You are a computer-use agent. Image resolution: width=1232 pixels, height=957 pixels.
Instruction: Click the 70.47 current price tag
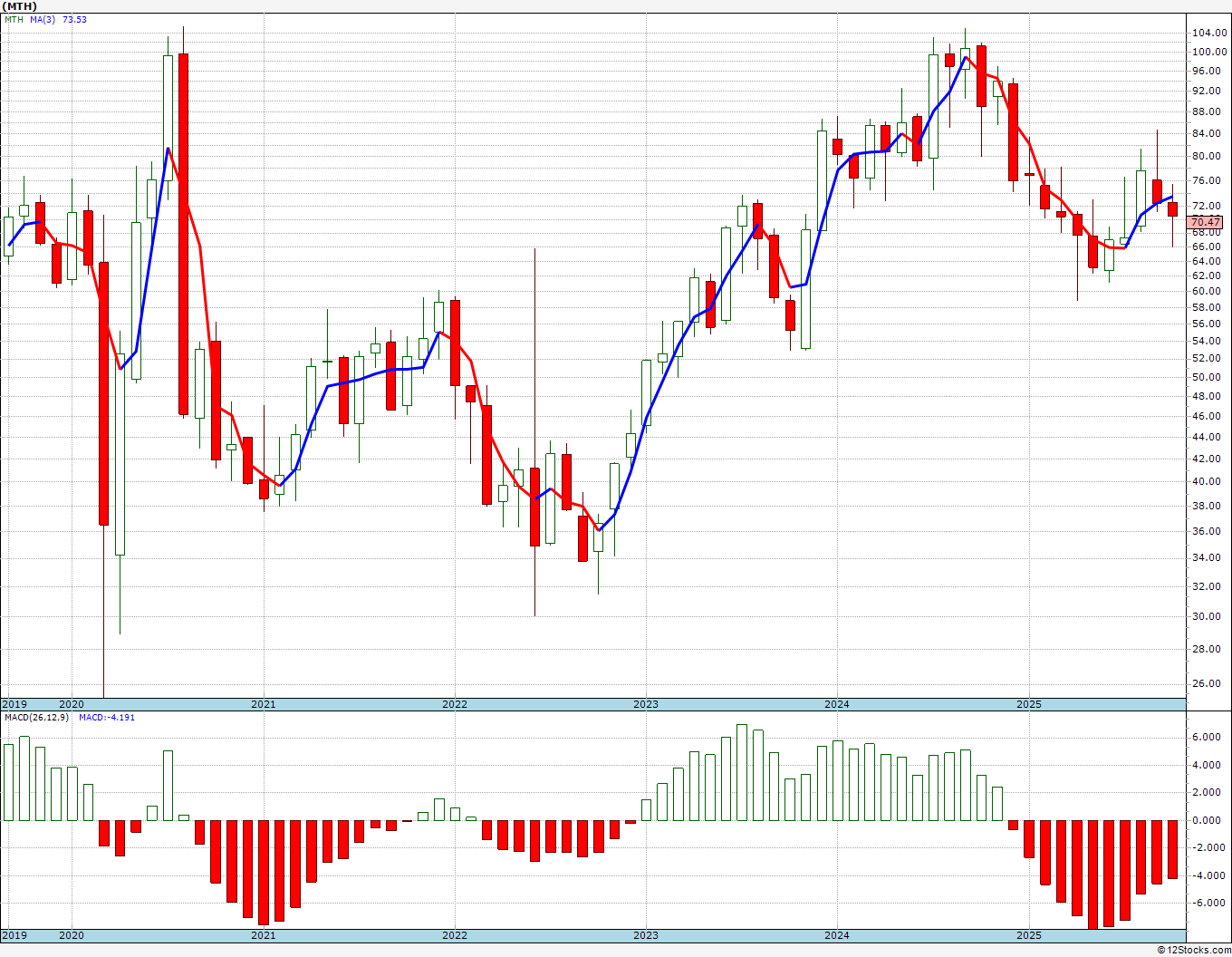pos(1206,222)
